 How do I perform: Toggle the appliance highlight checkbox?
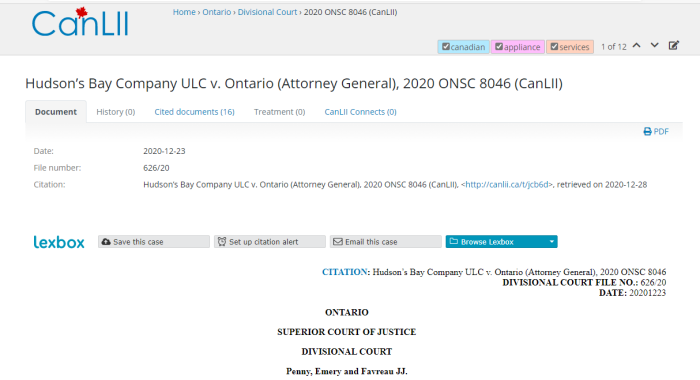499,46
